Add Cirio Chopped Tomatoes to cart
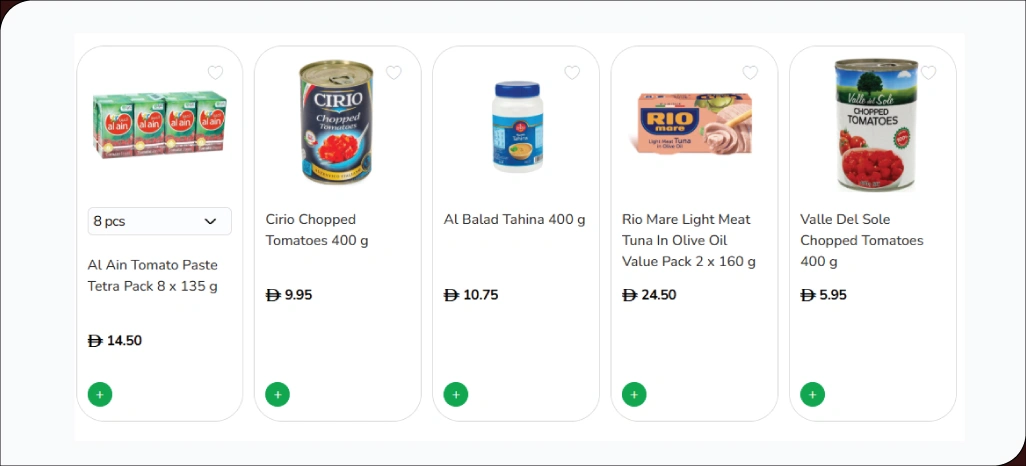Screen dimensions: 1026x466 click(278, 394)
